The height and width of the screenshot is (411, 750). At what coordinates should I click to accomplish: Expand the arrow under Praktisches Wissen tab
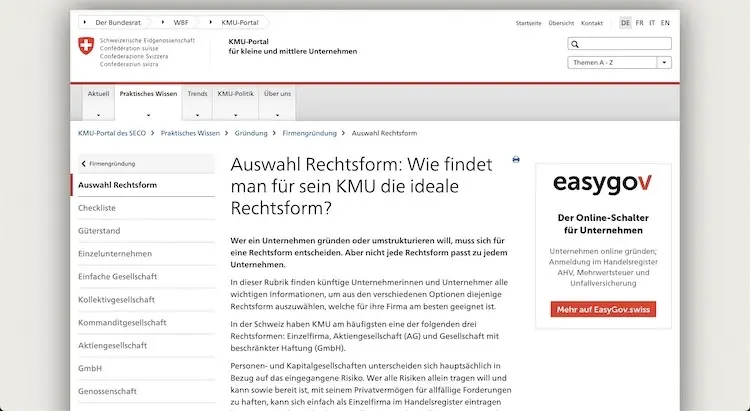(148, 115)
